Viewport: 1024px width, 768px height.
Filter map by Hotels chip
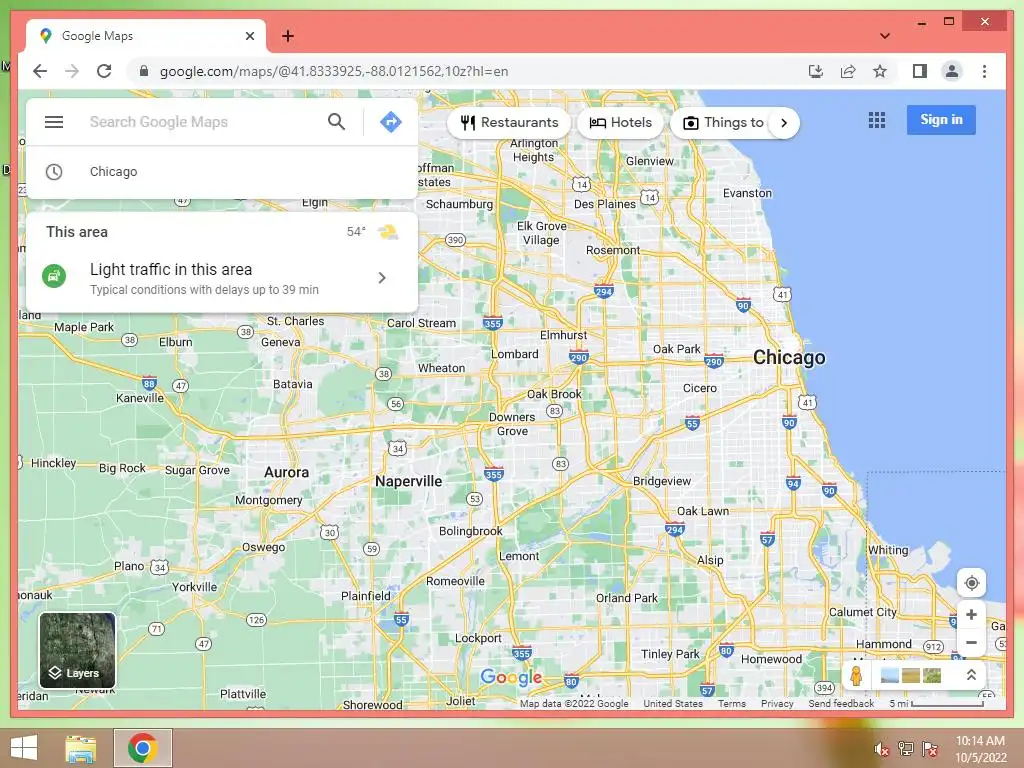[x=620, y=123]
